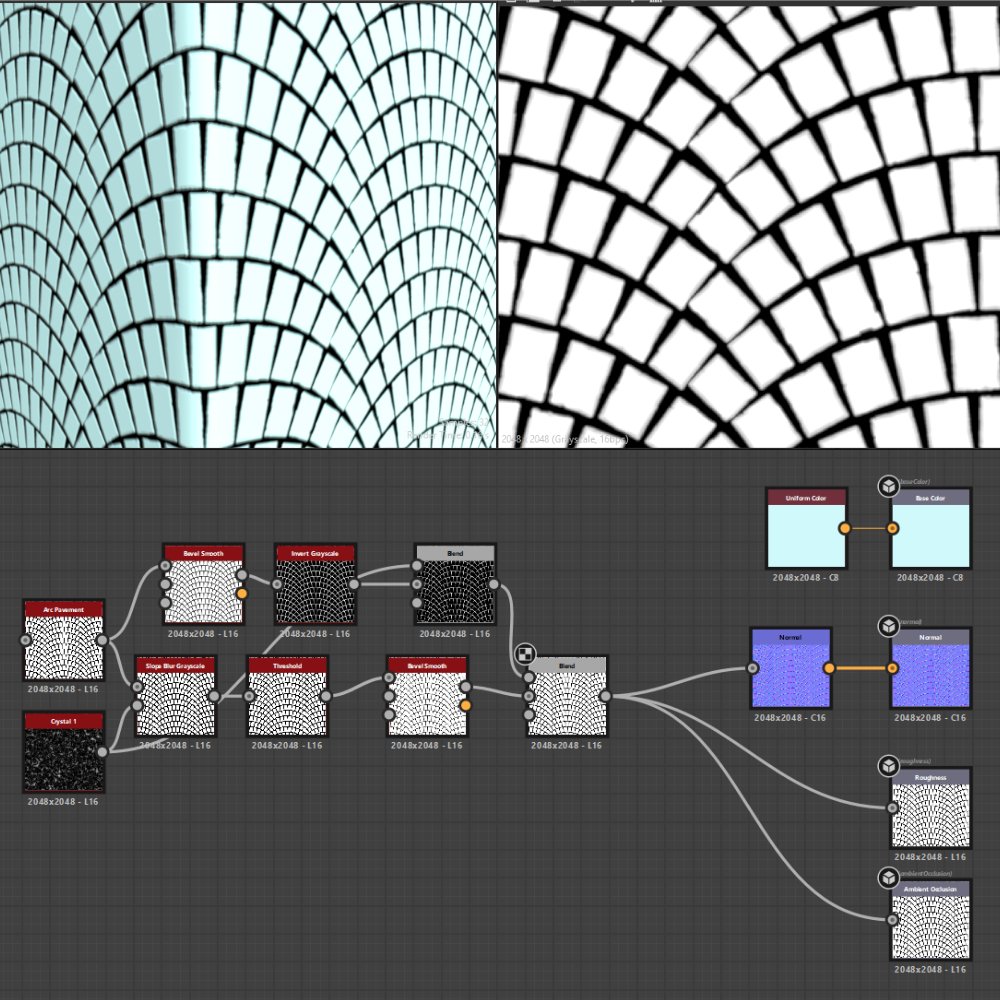Click the Arc Pavement output connector

click(x=102, y=640)
